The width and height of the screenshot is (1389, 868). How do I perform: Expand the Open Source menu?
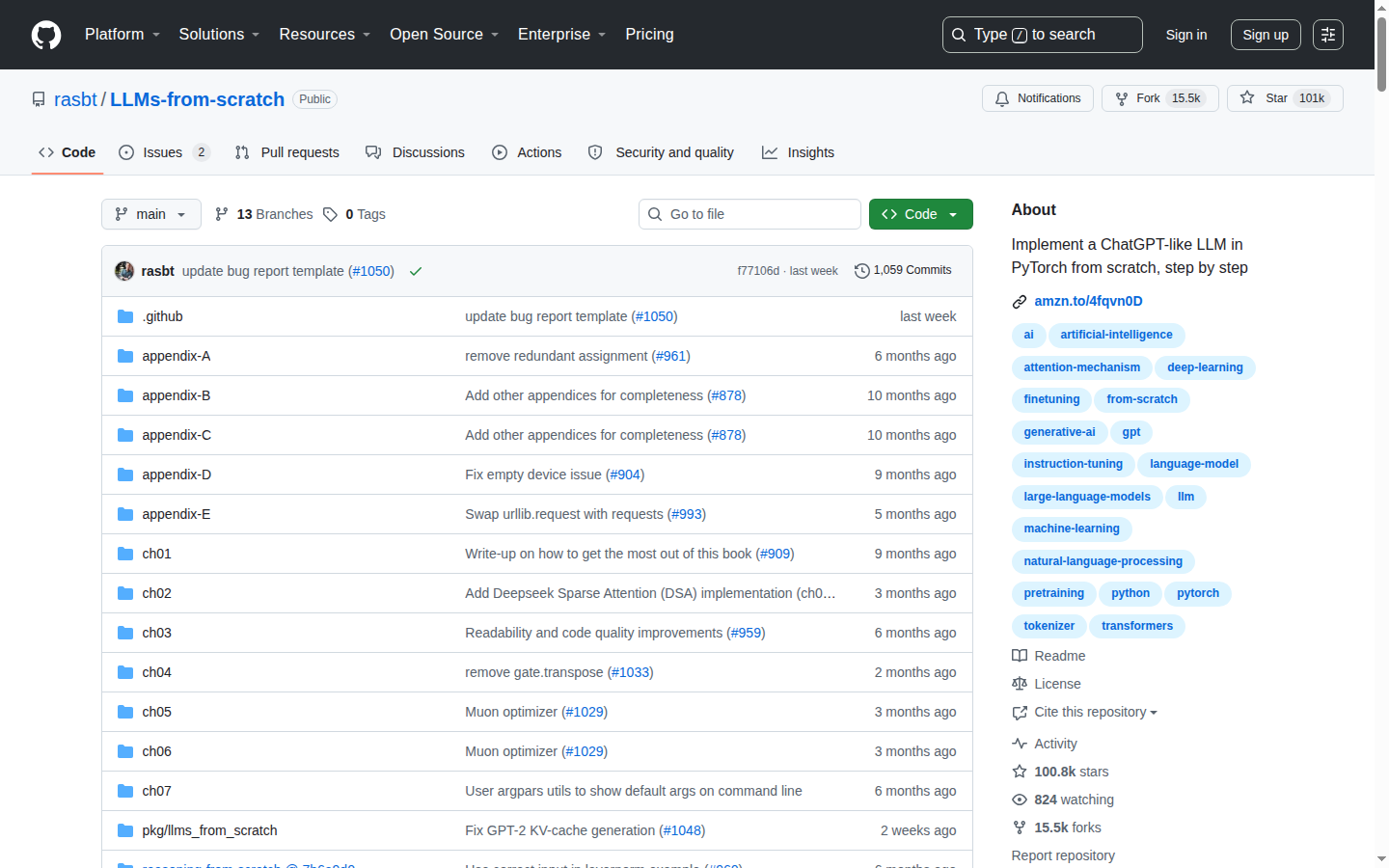(x=445, y=35)
